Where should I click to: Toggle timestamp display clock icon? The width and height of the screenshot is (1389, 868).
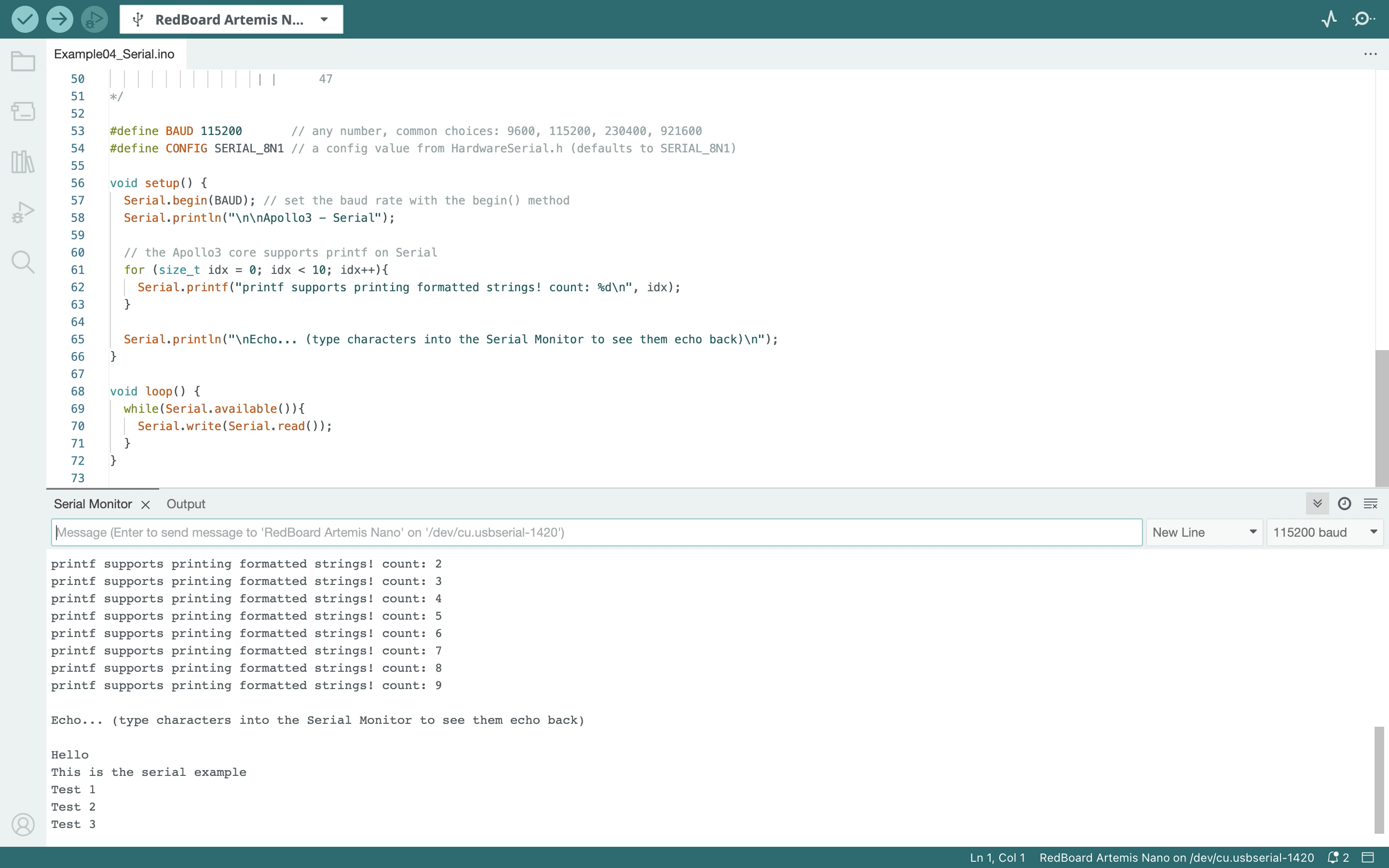[1344, 503]
